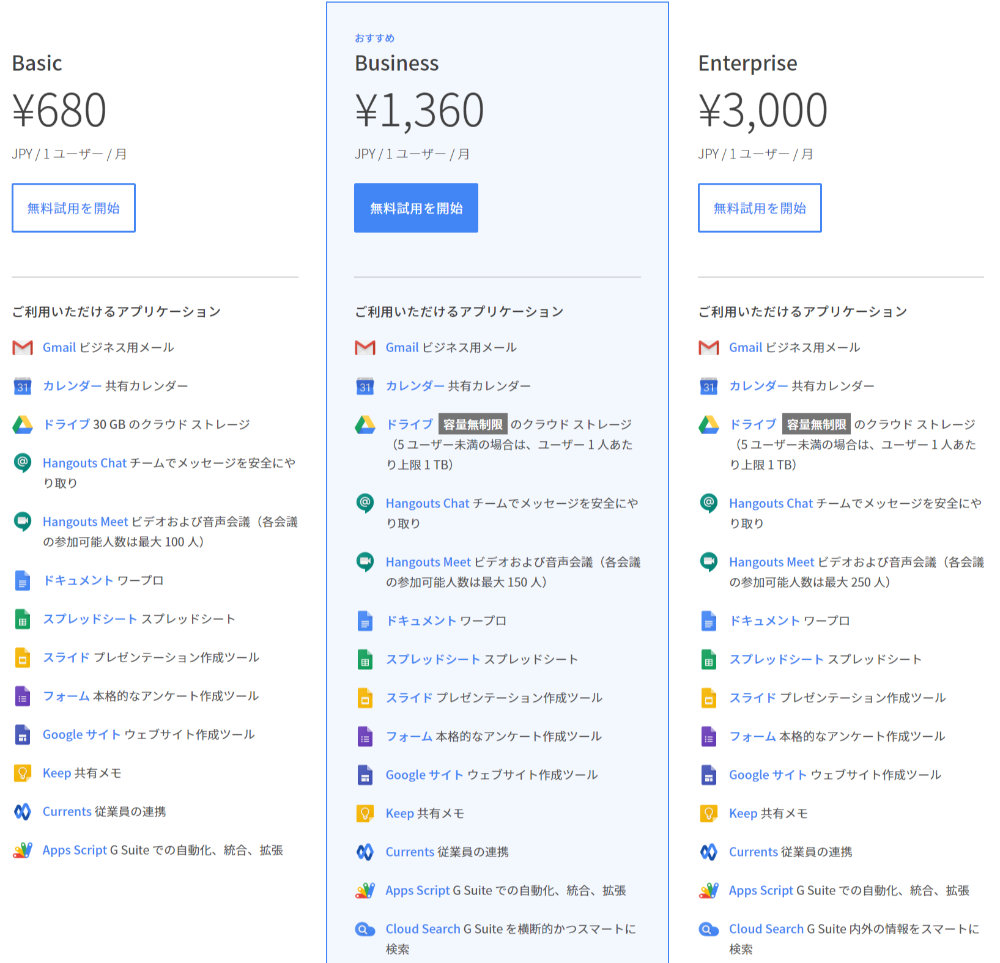Click the Slides icon in Basic plan

click(x=22, y=658)
